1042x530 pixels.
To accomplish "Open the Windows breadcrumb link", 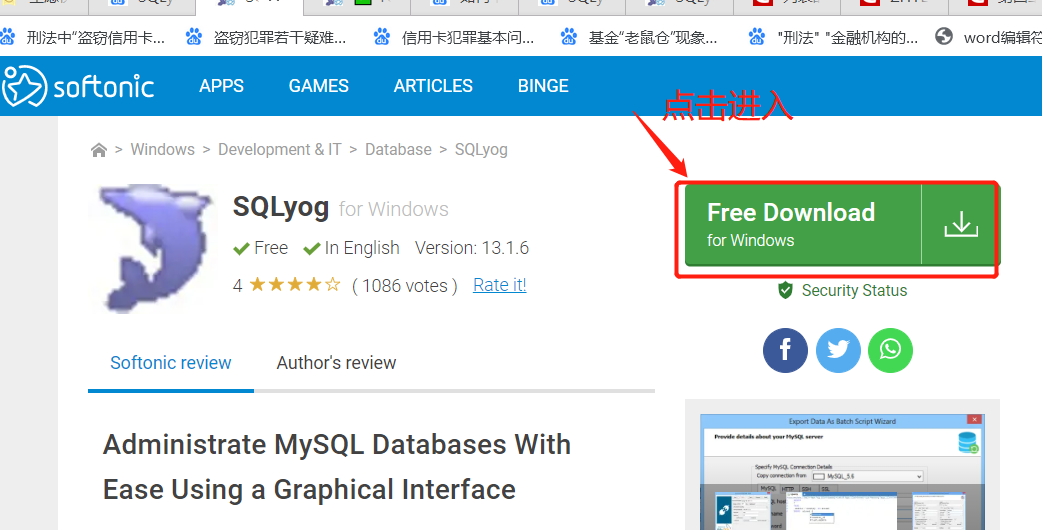I will [163, 149].
